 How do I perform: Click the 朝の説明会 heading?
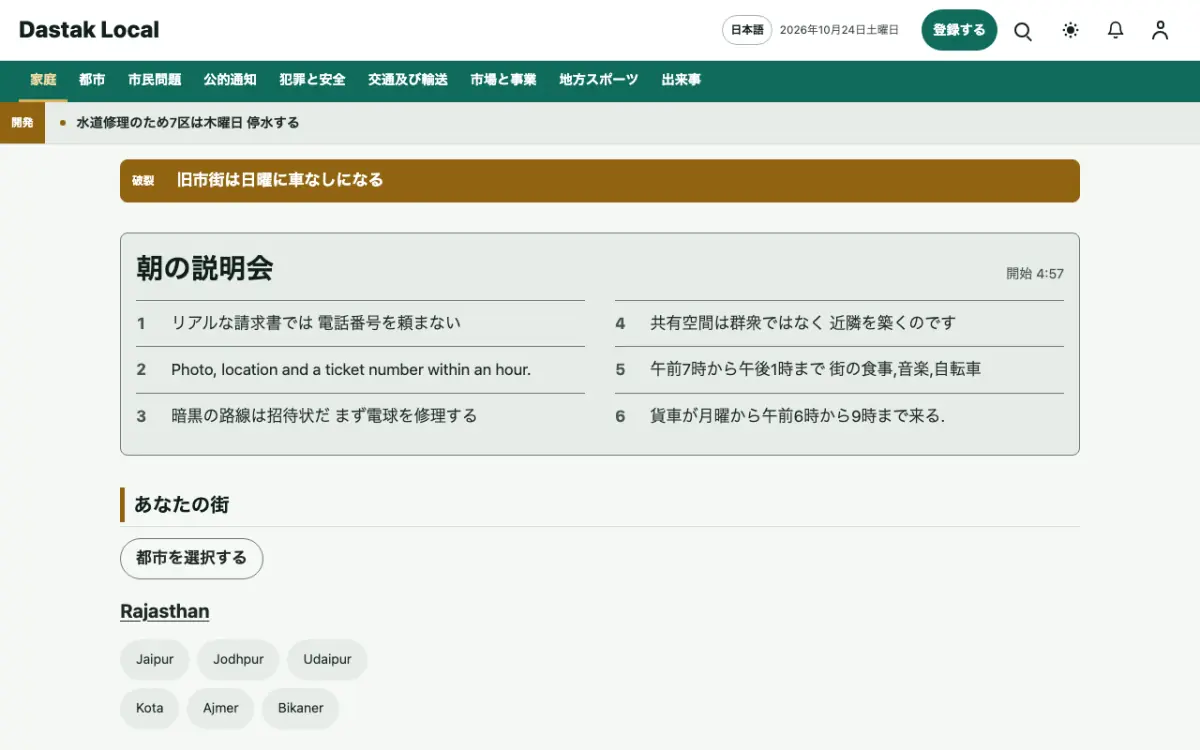205,268
